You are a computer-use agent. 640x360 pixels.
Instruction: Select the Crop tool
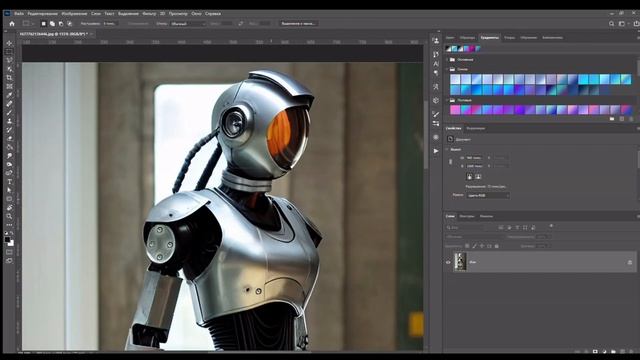tap(9, 78)
